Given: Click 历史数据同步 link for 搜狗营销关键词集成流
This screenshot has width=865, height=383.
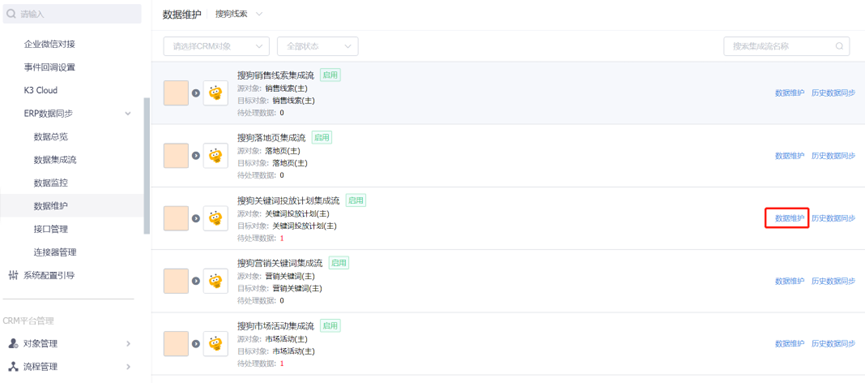Looking at the screenshot, I should pyautogui.click(x=833, y=281).
